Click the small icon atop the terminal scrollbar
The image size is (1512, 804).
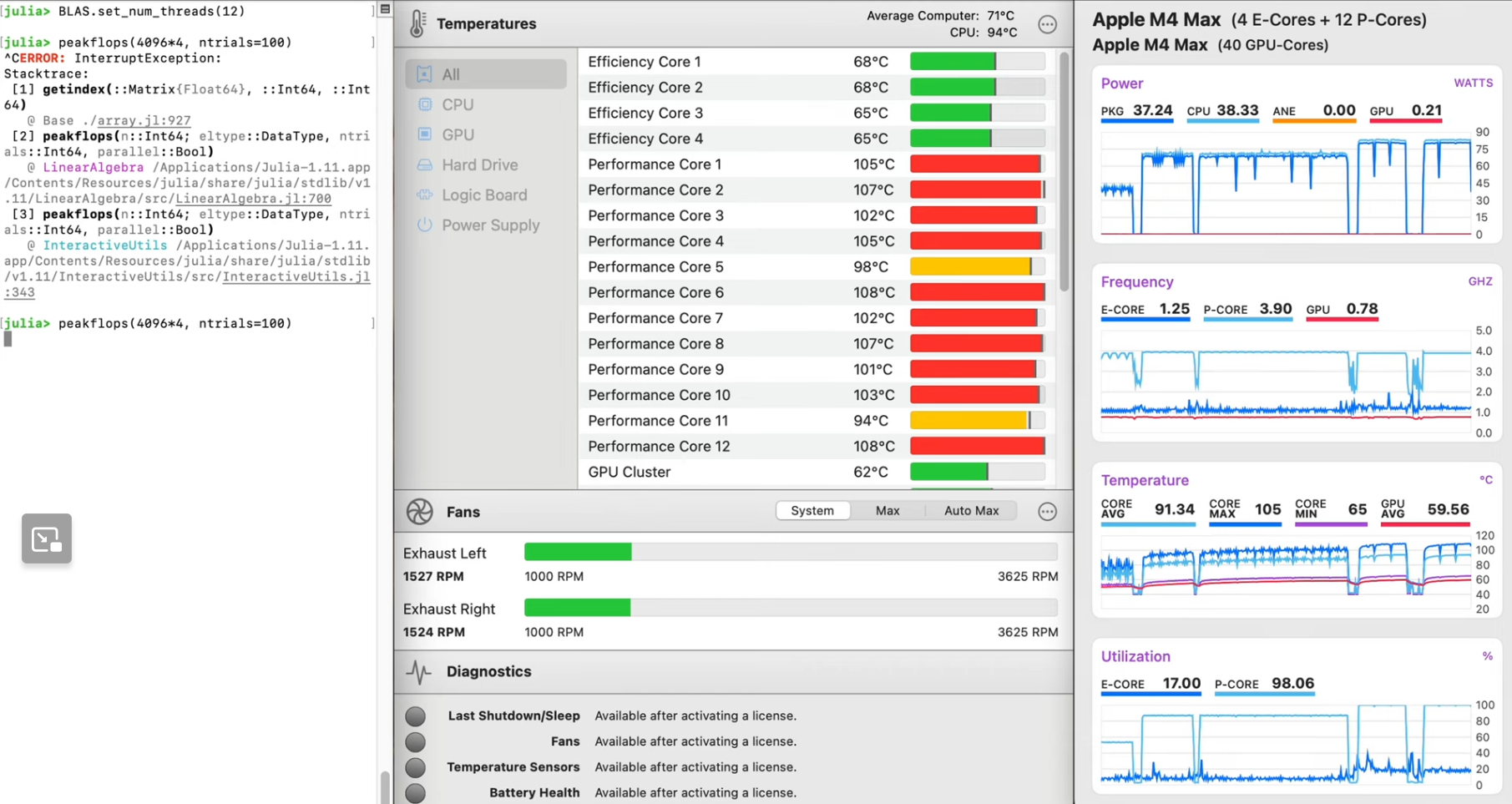(385, 9)
